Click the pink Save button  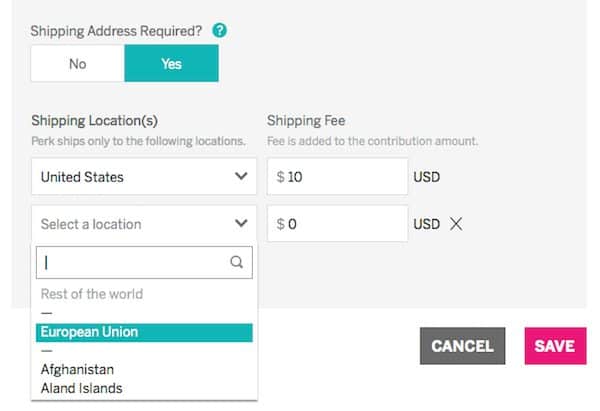click(x=554, y=346)
